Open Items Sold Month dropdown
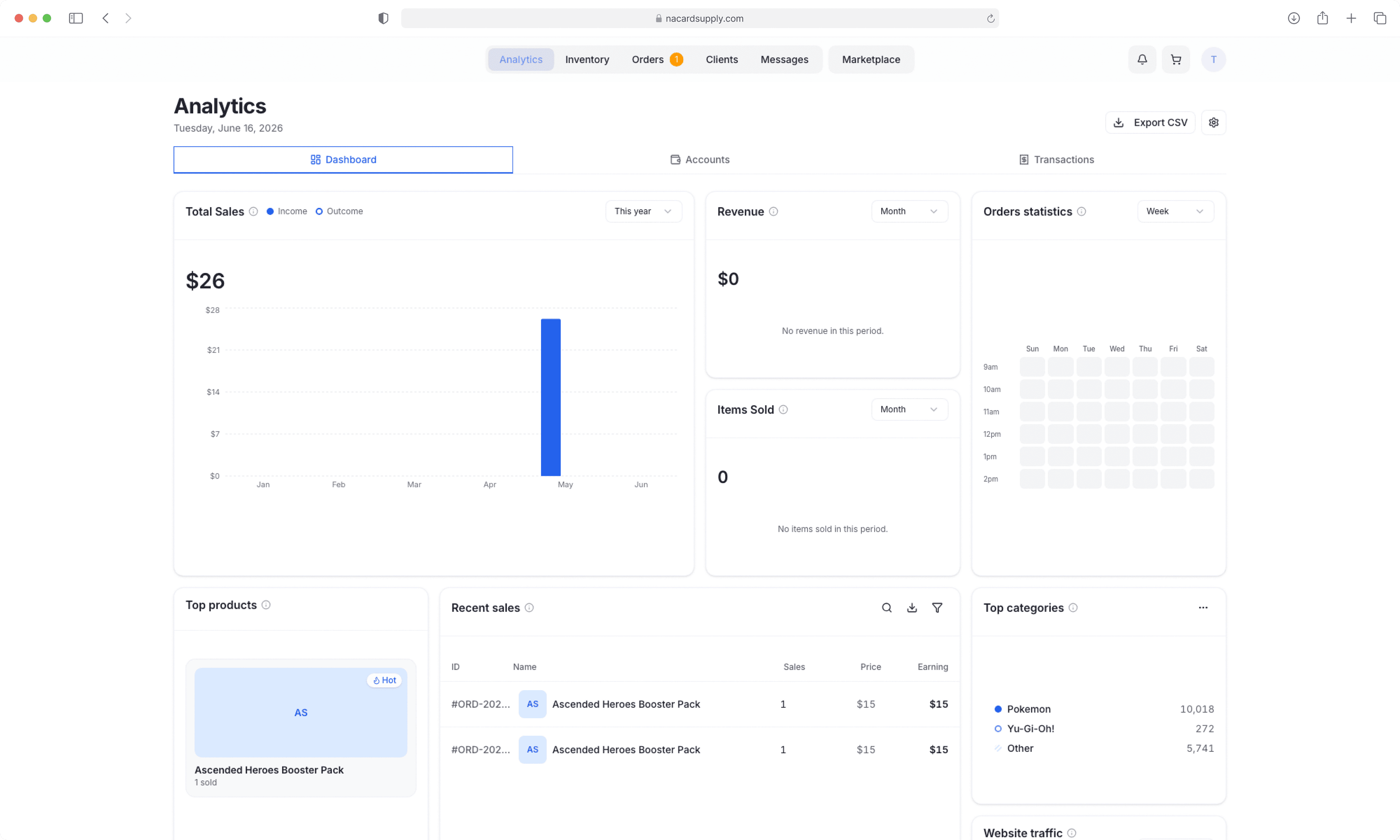The image size is (1400, 840). coord(909,409)
